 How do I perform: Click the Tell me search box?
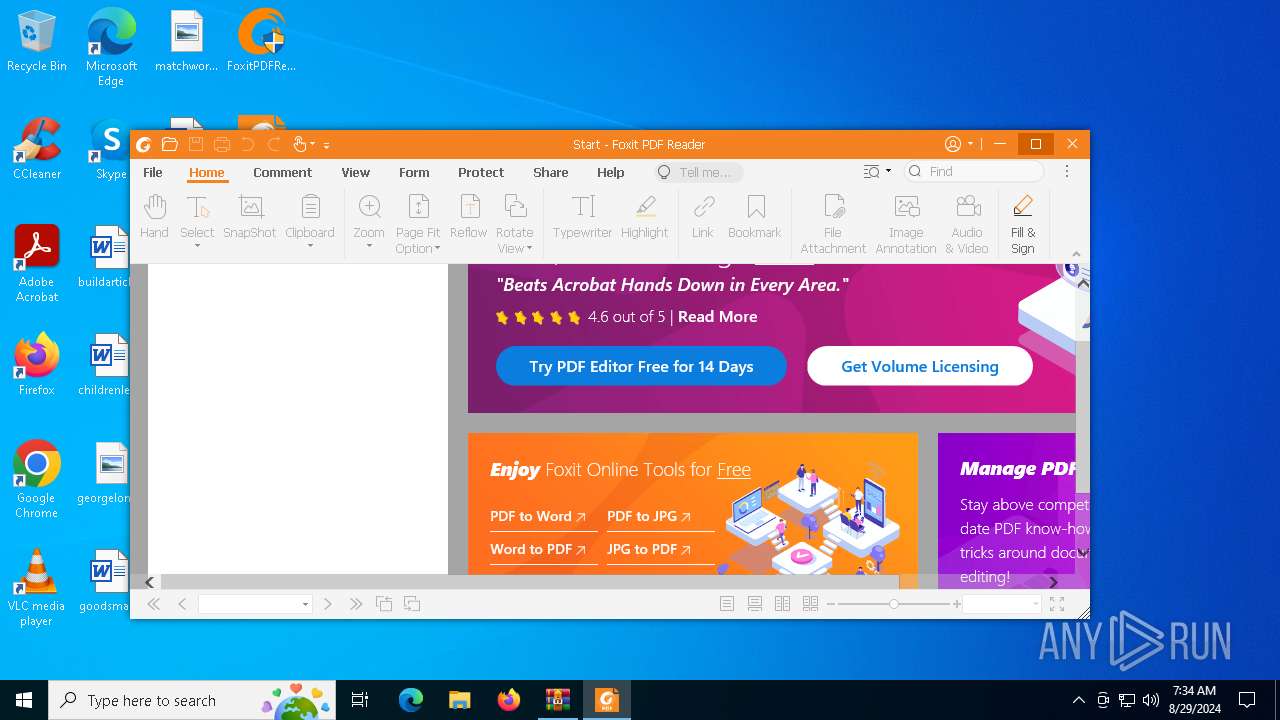tap(698, 172)
